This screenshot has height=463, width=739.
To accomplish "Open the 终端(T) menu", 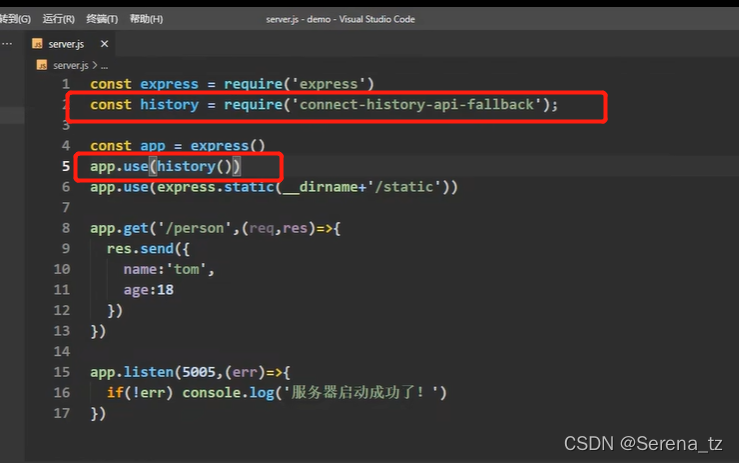I will coord(102,19).
